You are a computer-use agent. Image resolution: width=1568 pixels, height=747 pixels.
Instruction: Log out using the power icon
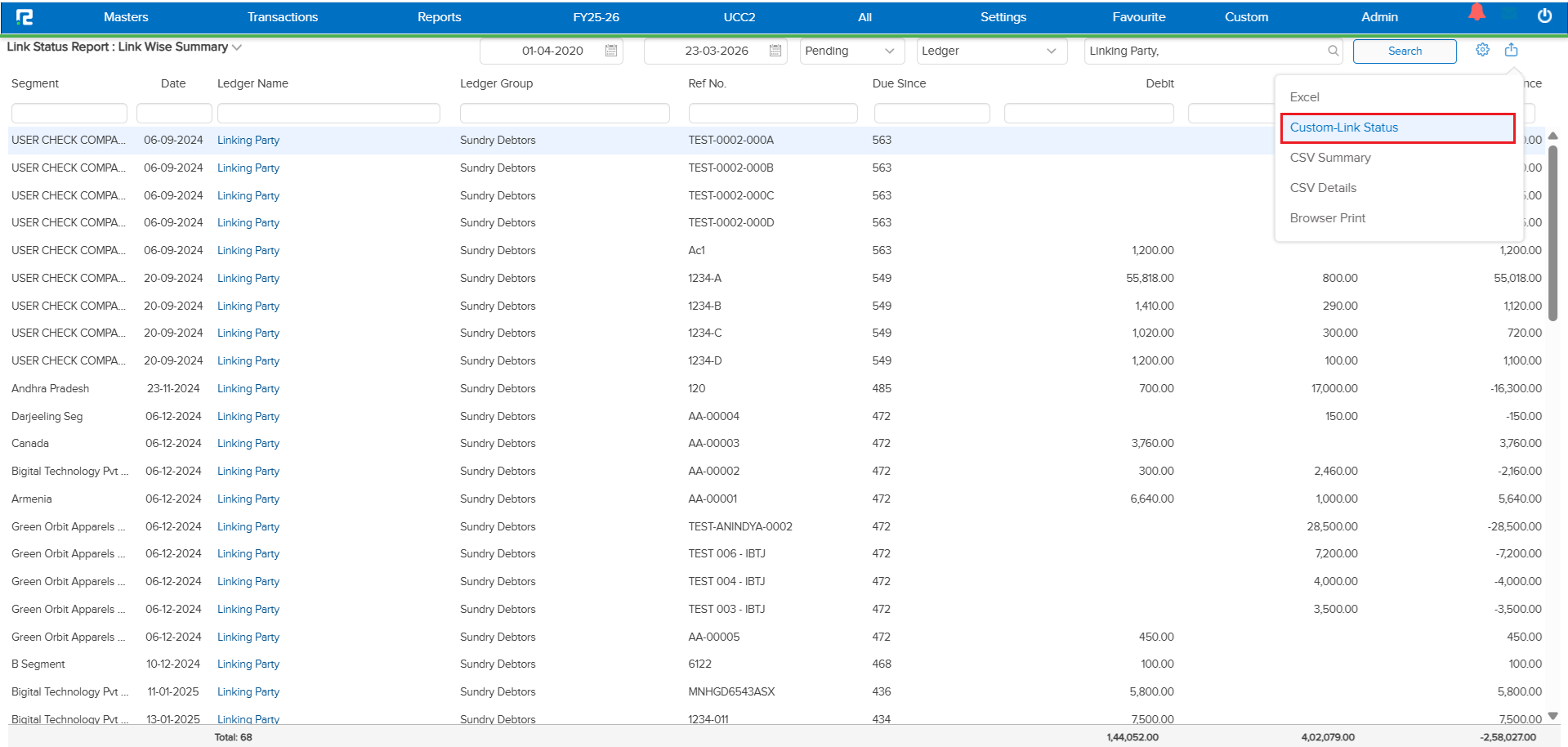tap(1545, 15)
